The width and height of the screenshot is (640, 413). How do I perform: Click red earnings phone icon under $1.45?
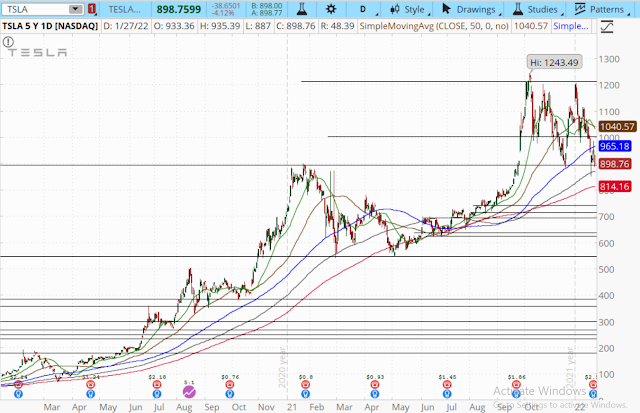[447, 384]
